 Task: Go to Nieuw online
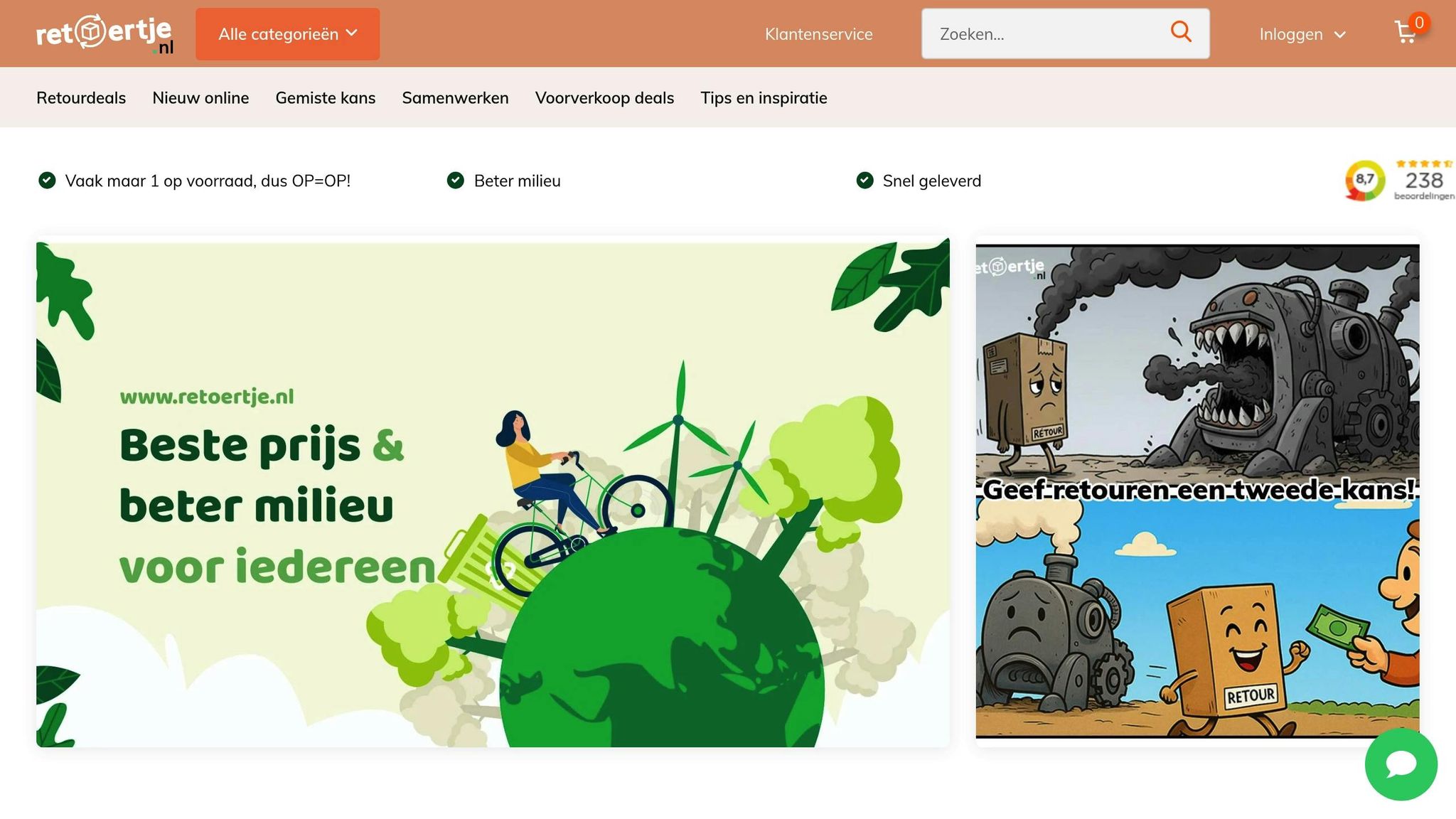(200, 98)
